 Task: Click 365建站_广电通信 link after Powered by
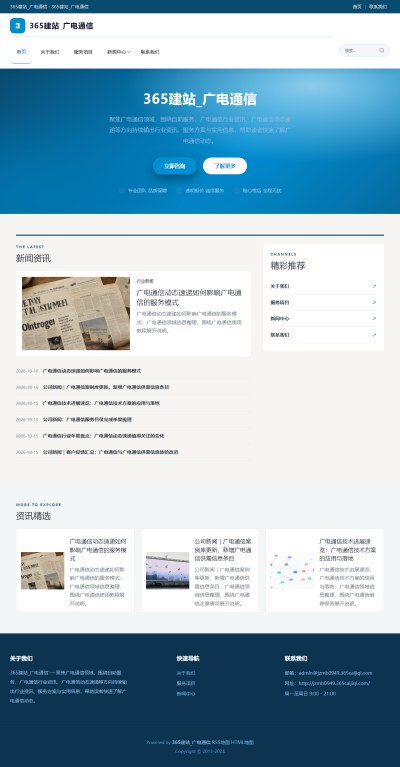(191, 743)
